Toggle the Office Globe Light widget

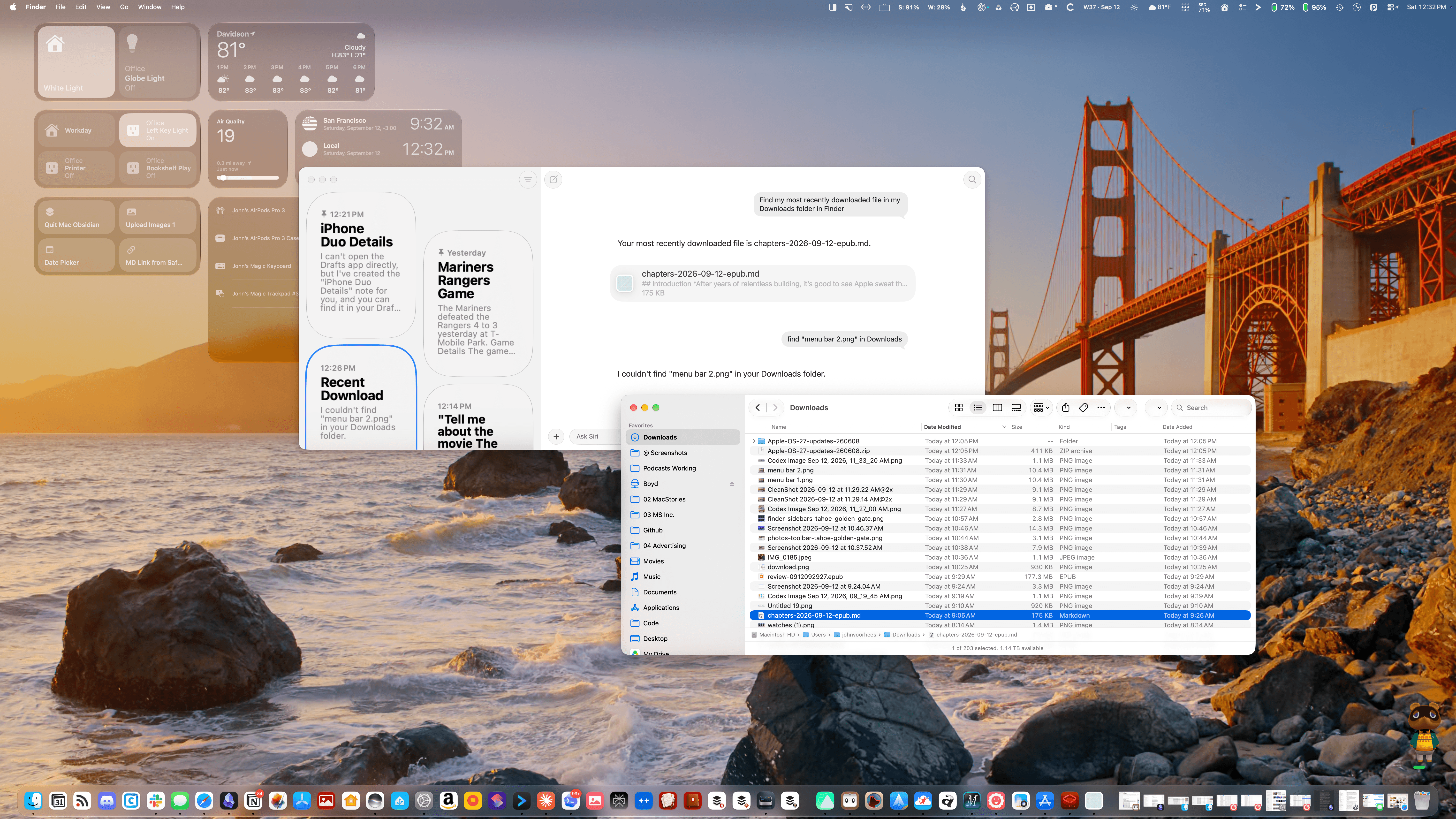(x=158, y=62)
